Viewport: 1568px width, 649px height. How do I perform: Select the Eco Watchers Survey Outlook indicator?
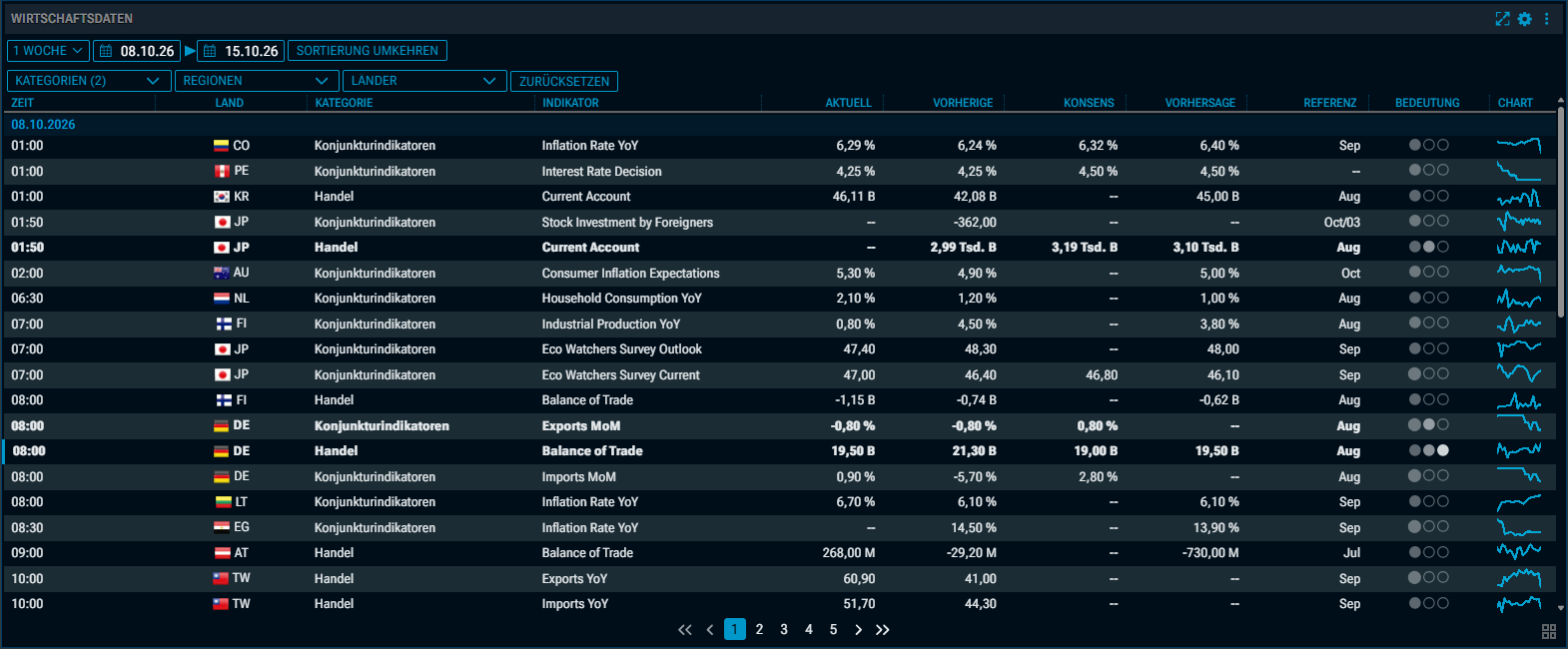[x=621, y=349]
